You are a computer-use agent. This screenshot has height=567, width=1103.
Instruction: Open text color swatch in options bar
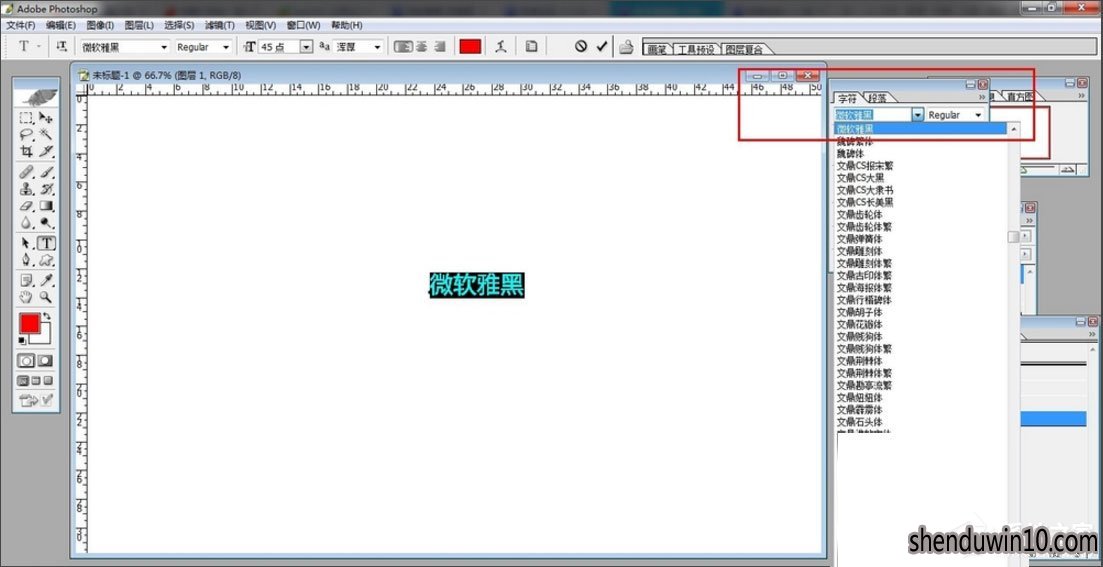point(470,46)
